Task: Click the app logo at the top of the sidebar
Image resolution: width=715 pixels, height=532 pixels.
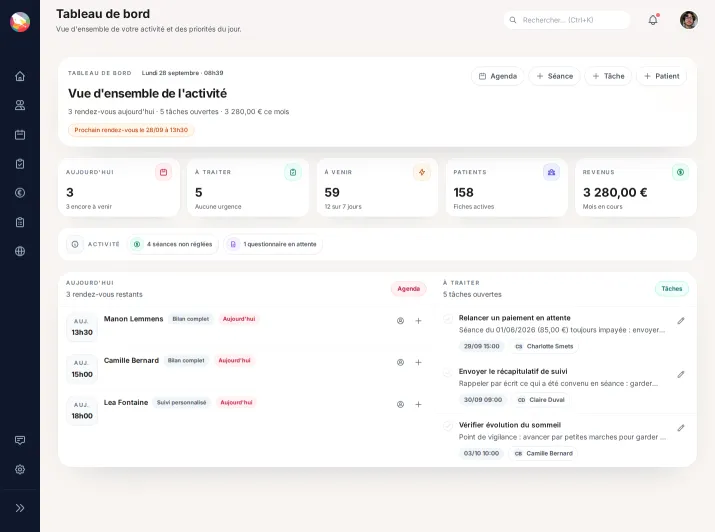Action: (20, 21)
